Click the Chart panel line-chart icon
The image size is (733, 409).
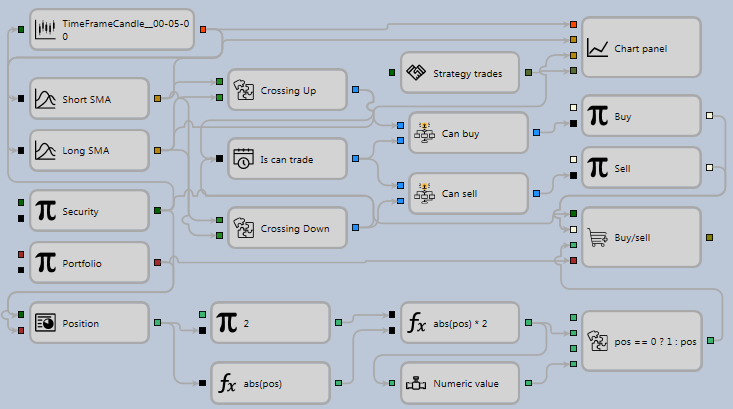597,48
